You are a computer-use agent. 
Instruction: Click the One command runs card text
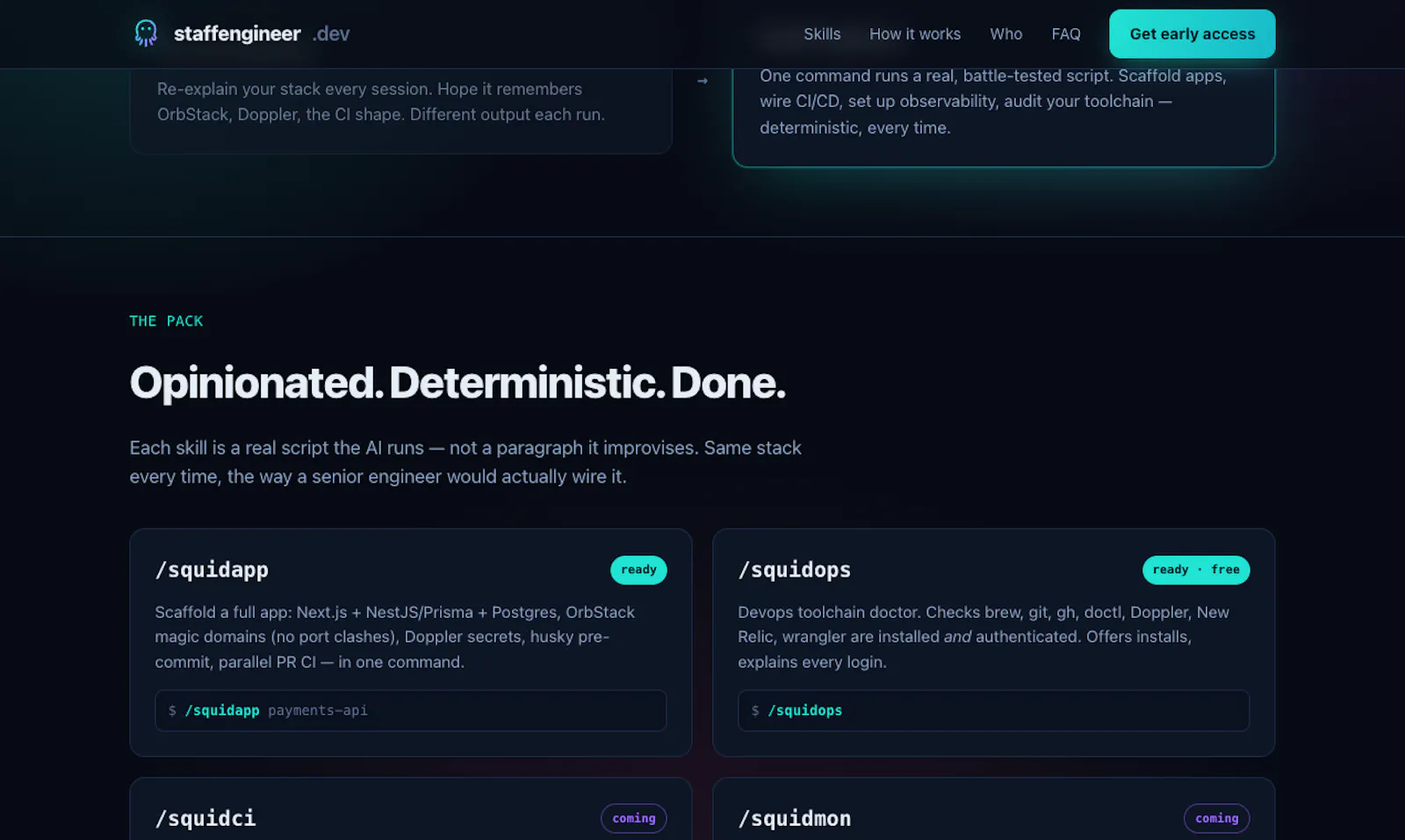click(x=993, y=102)
